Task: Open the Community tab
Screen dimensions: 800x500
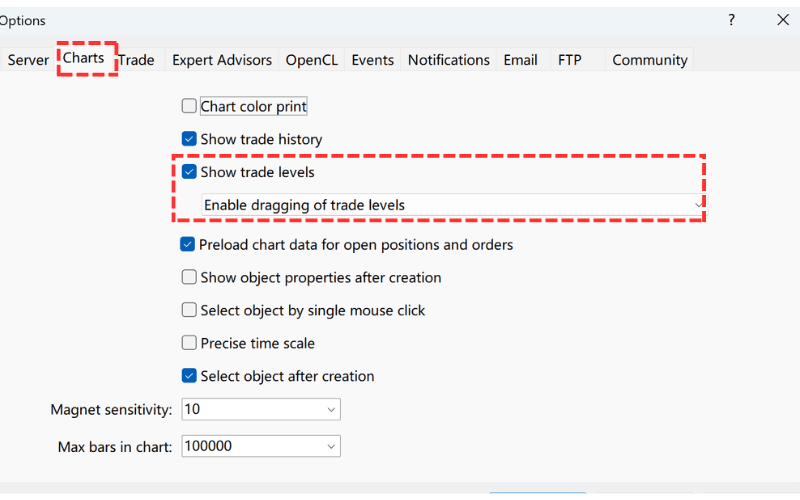Action: 650,60
